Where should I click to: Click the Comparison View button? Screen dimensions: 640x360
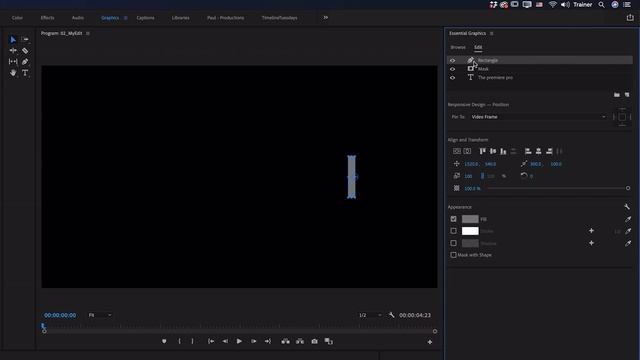(x=329, y=341)
